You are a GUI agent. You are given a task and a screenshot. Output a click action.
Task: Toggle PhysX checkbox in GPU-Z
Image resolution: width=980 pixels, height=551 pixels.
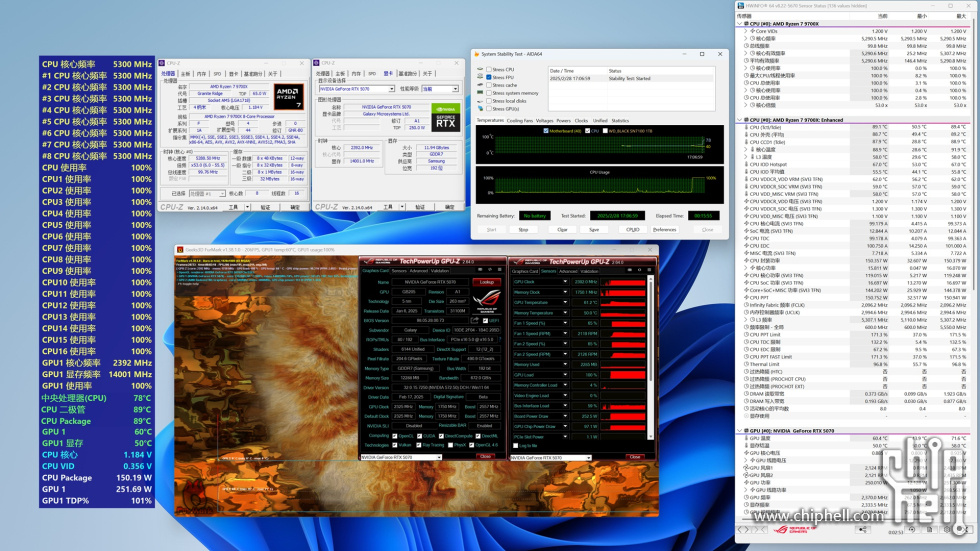pyautogui.click(x=451, y=445)
